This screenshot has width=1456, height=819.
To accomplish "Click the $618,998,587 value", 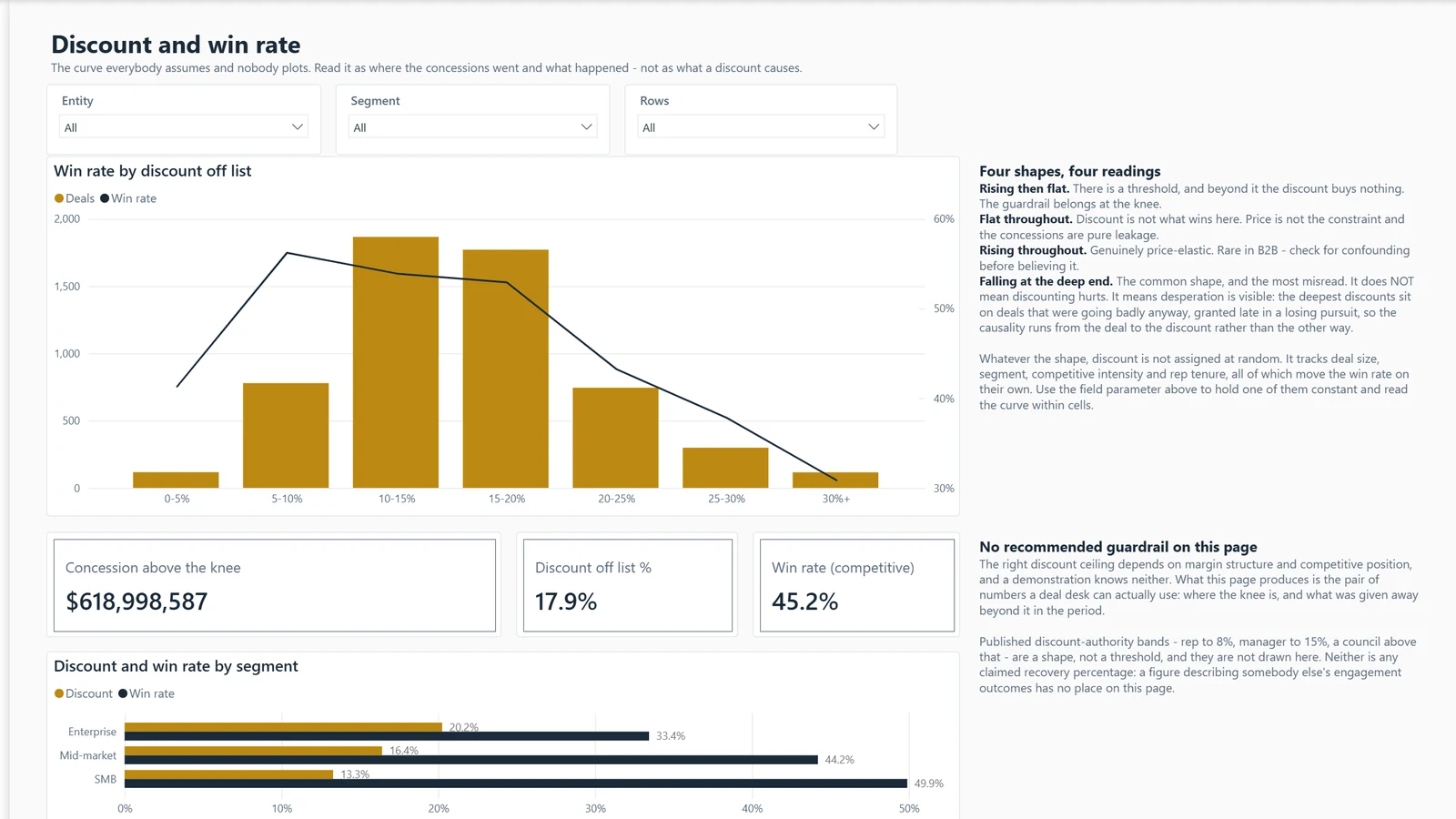I will click(136, 602).
